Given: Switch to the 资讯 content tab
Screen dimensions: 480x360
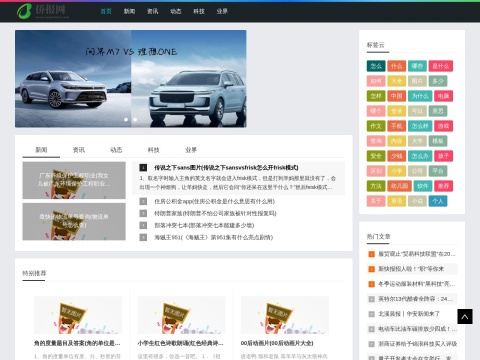Looking at the screenshot, I should point(79,150).
